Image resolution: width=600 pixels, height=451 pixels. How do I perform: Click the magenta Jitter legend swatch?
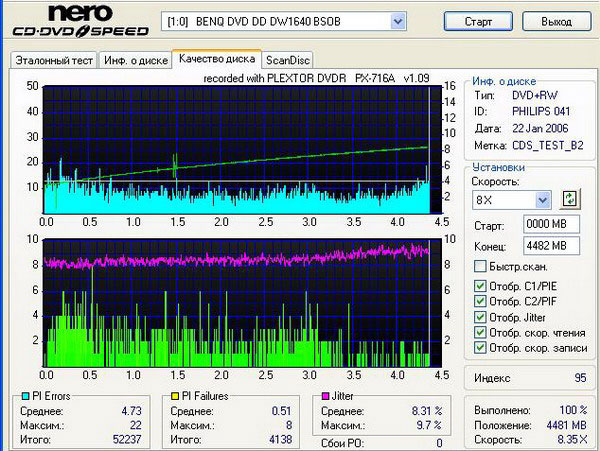325,396
